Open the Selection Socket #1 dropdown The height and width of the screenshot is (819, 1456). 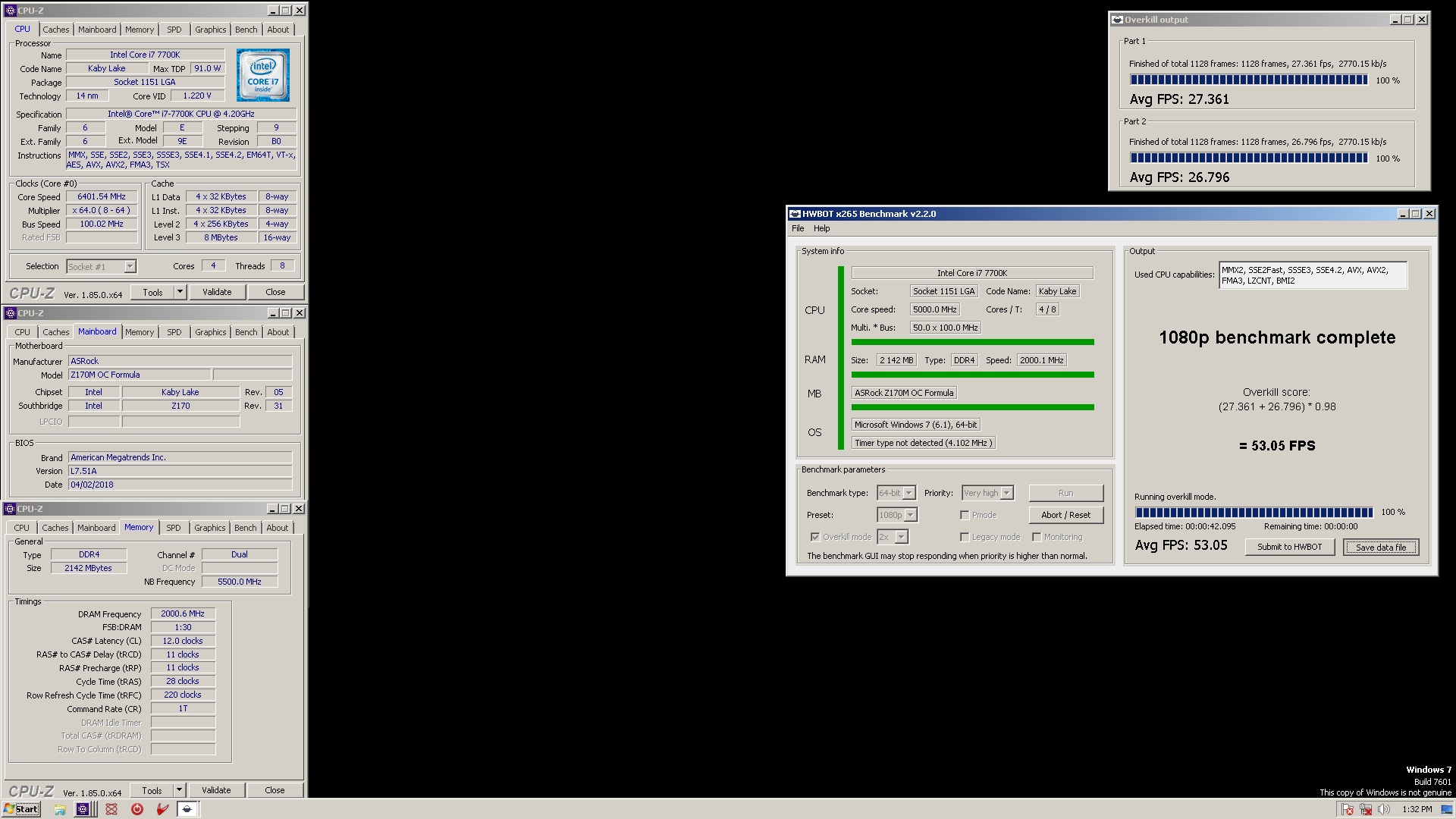pyautogui.click(x=101, y=266)
